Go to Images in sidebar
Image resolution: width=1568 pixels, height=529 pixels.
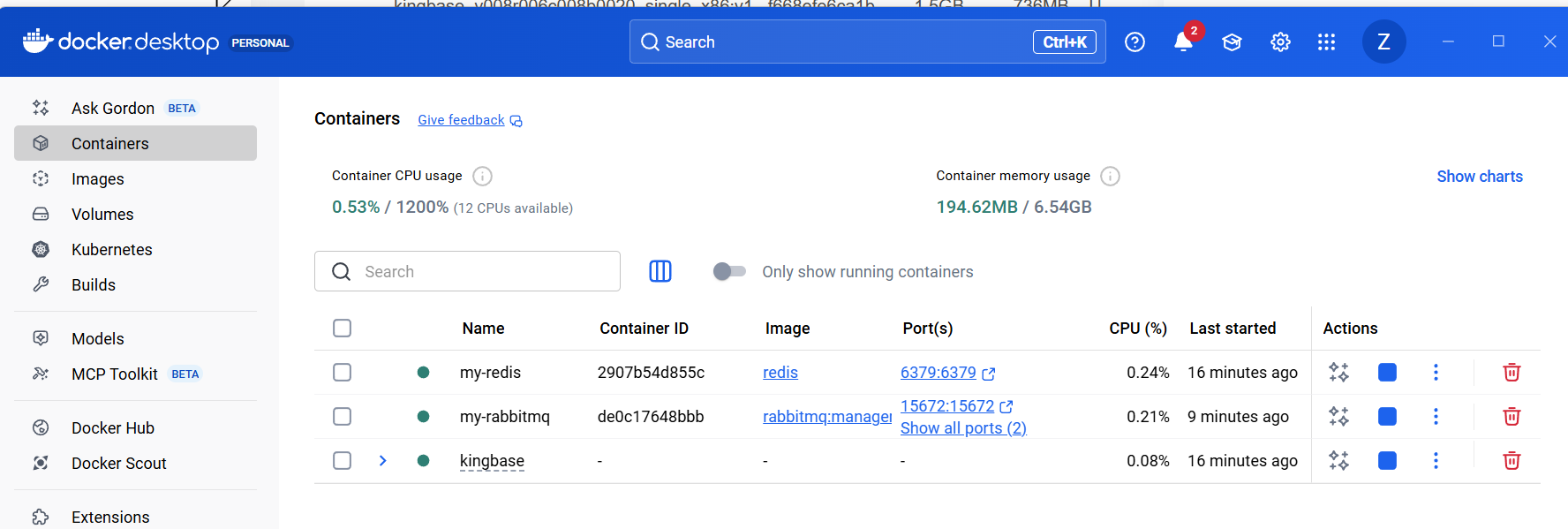coord(135,178)
